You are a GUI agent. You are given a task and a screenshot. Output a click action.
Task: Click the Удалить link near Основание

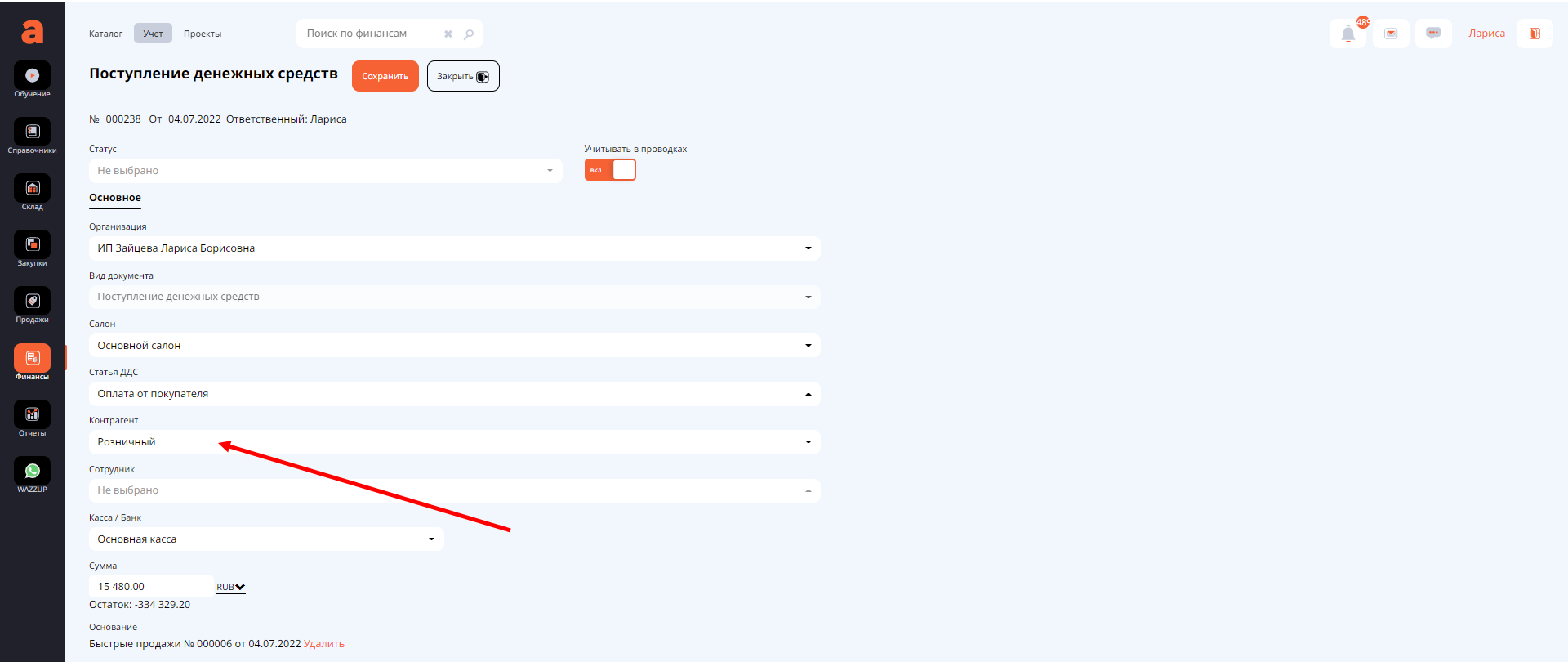coord(323,644)
